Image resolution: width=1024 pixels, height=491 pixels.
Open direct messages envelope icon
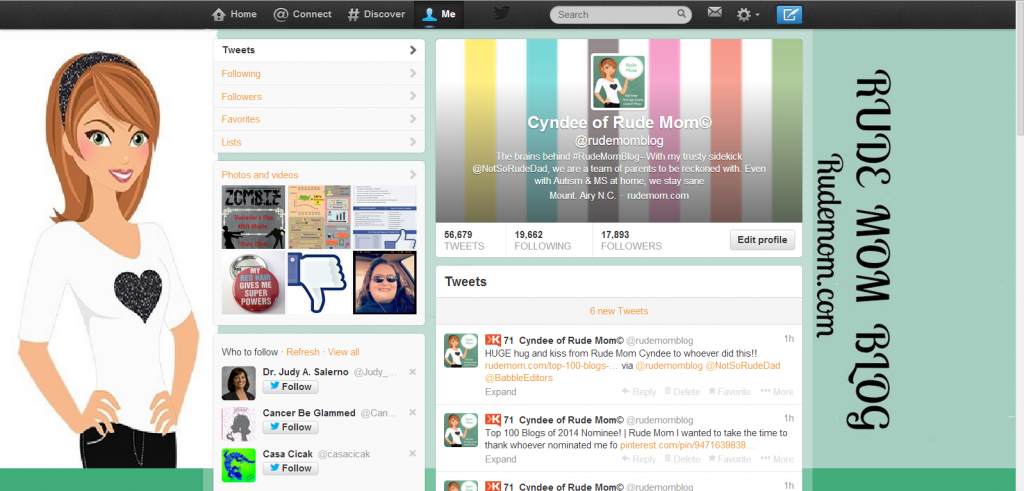714,12
